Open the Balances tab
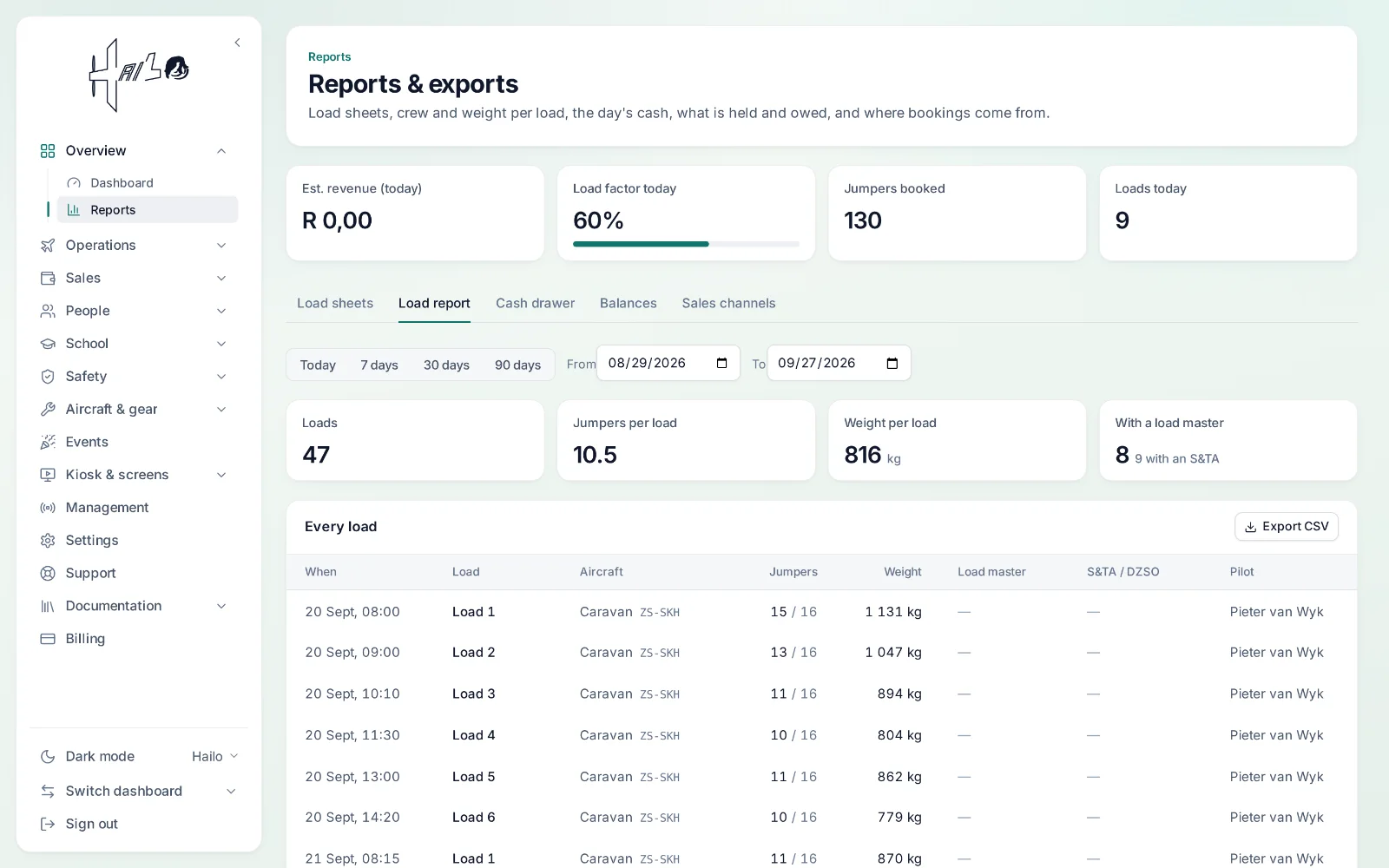Image resolution: width=1389 pixels, height=868 pixels. pos(629,303)
